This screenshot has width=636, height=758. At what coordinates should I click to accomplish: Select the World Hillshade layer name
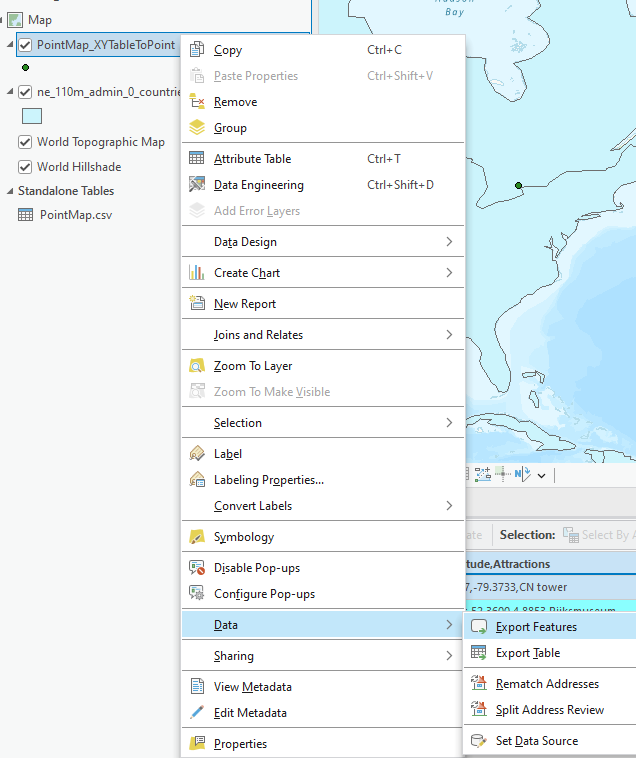pyautogui.click(x=79, y=167)
